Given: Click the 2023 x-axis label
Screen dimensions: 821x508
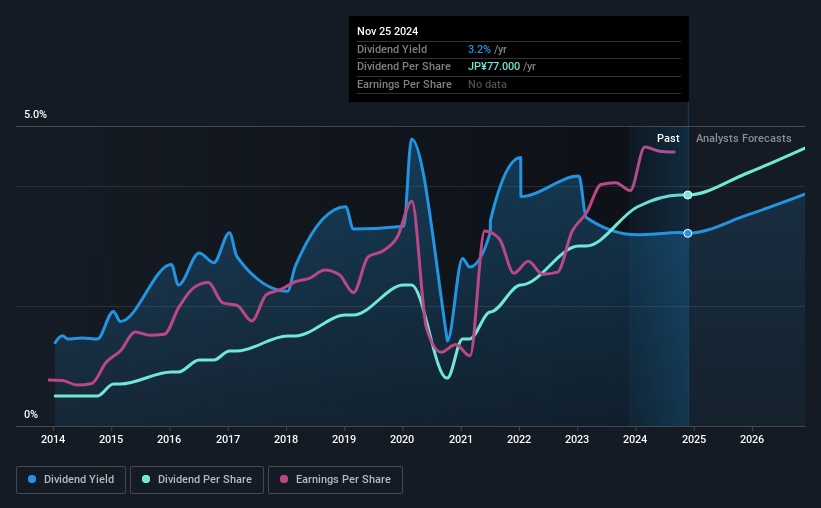Looking at the screenshot, I should (x=577, y=439).
